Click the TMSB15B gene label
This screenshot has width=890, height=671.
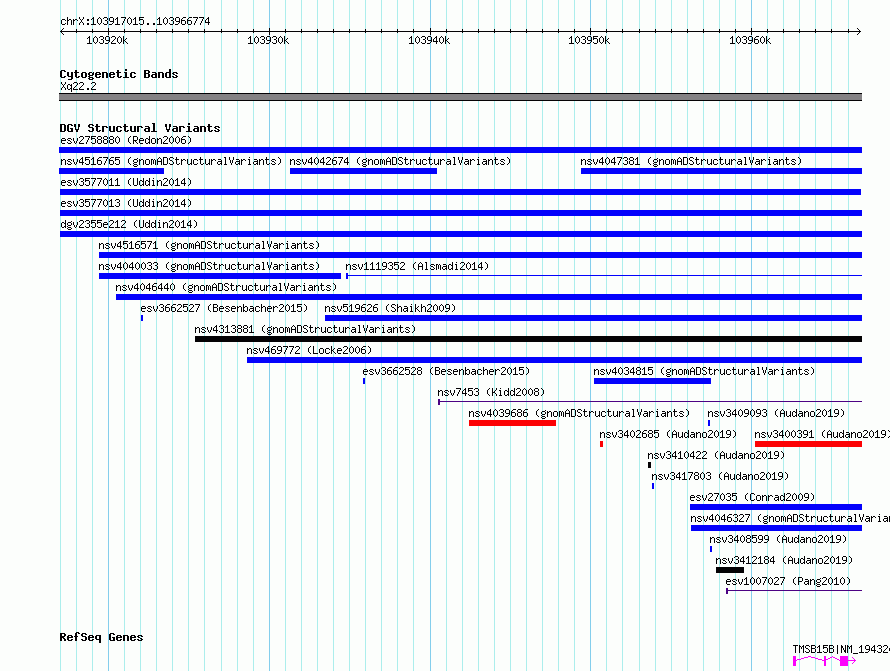pyautogui.click(x=841, y=649)
